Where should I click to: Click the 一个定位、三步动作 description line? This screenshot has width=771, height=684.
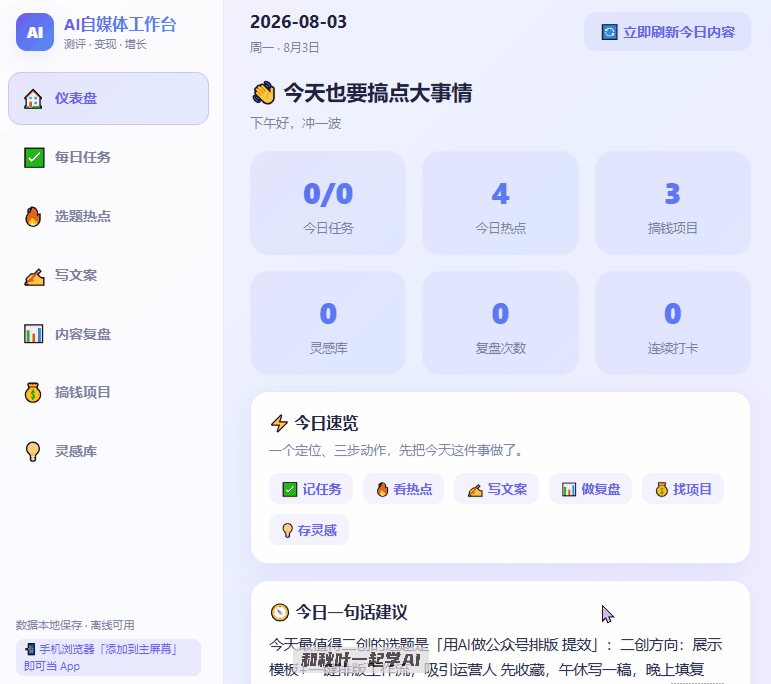click(397, 450)
